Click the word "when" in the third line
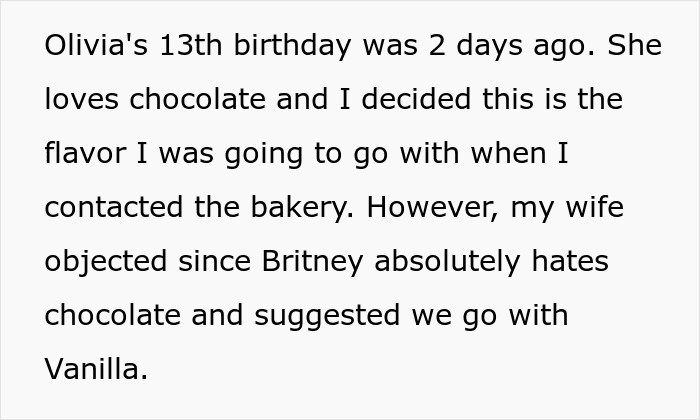Viewport: 700px width, 420px height. tap(508, 153)
